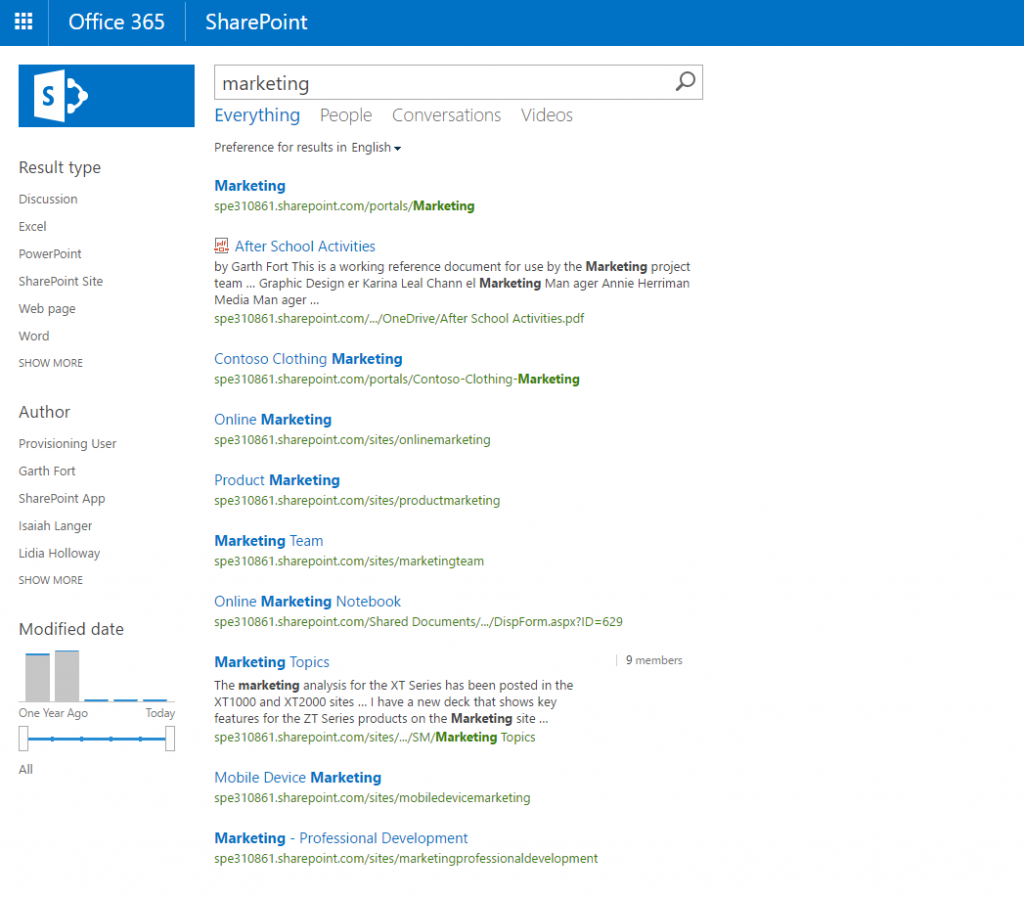The height and width of the screenshot is (898, 1024).
Task: Click the SM/Marketing Topics URL
Action: pyautogui.click(x=375, y=737)
